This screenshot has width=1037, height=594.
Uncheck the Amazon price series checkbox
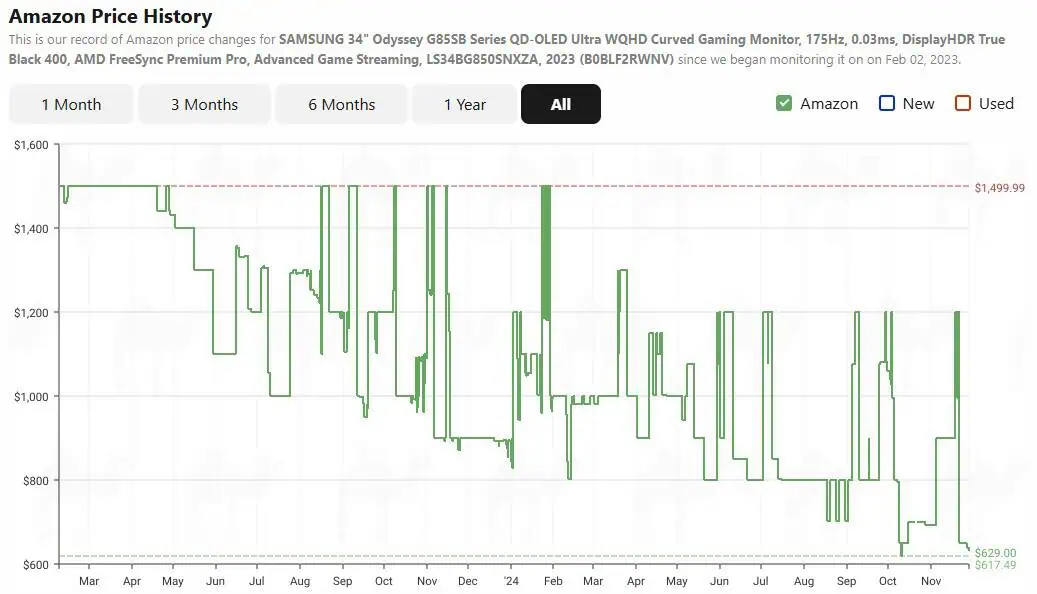[x=784, y=104]
